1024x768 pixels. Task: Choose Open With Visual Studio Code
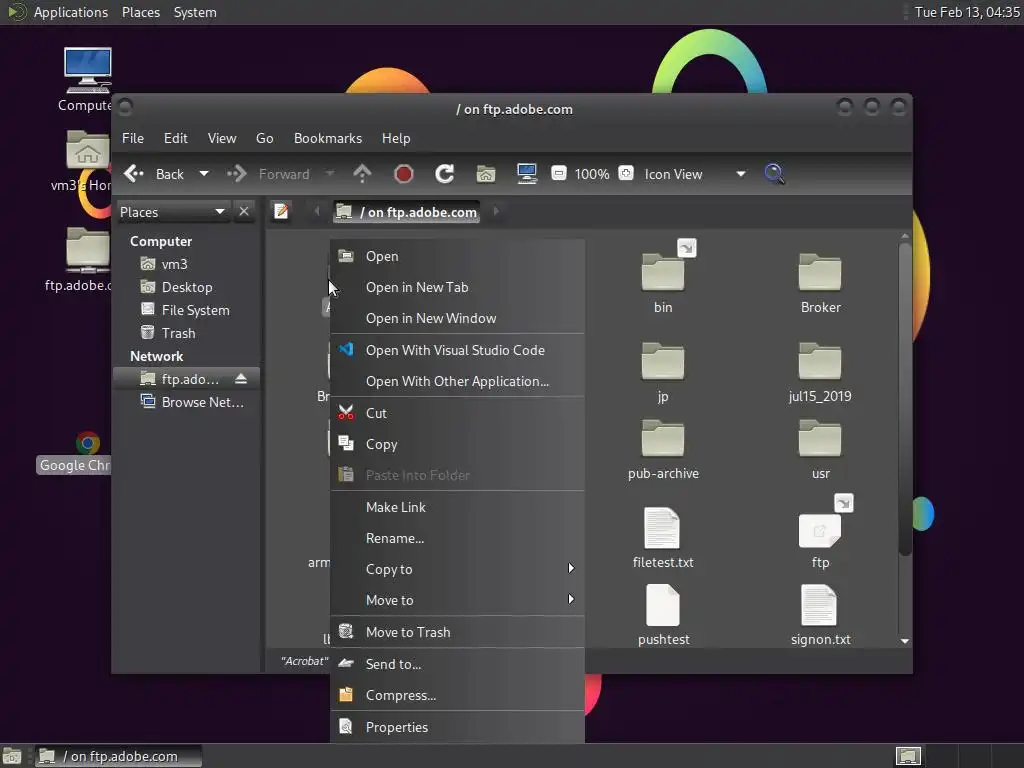pos(457,350)
